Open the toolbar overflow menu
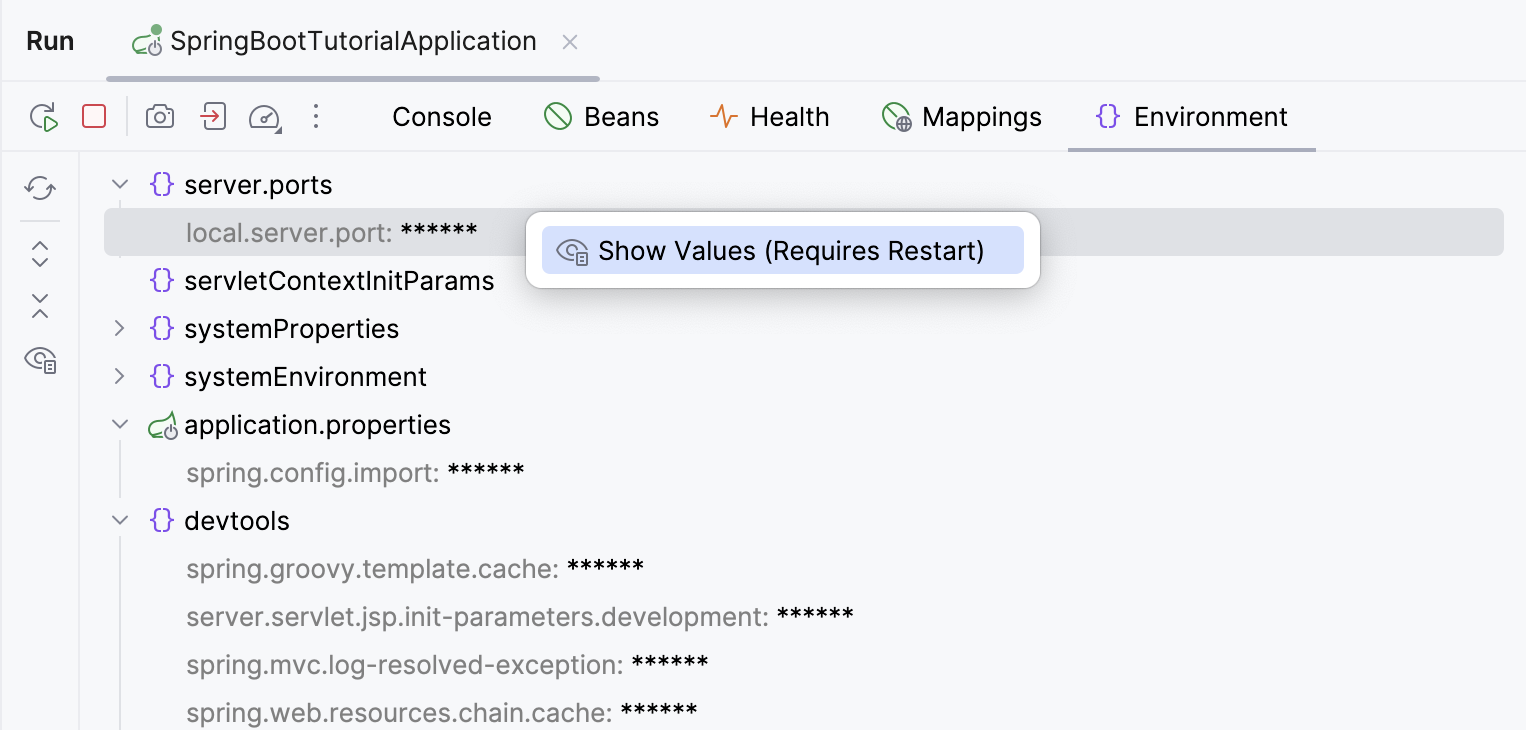Viewport: 1526px width, 730px height. [316, 117]
